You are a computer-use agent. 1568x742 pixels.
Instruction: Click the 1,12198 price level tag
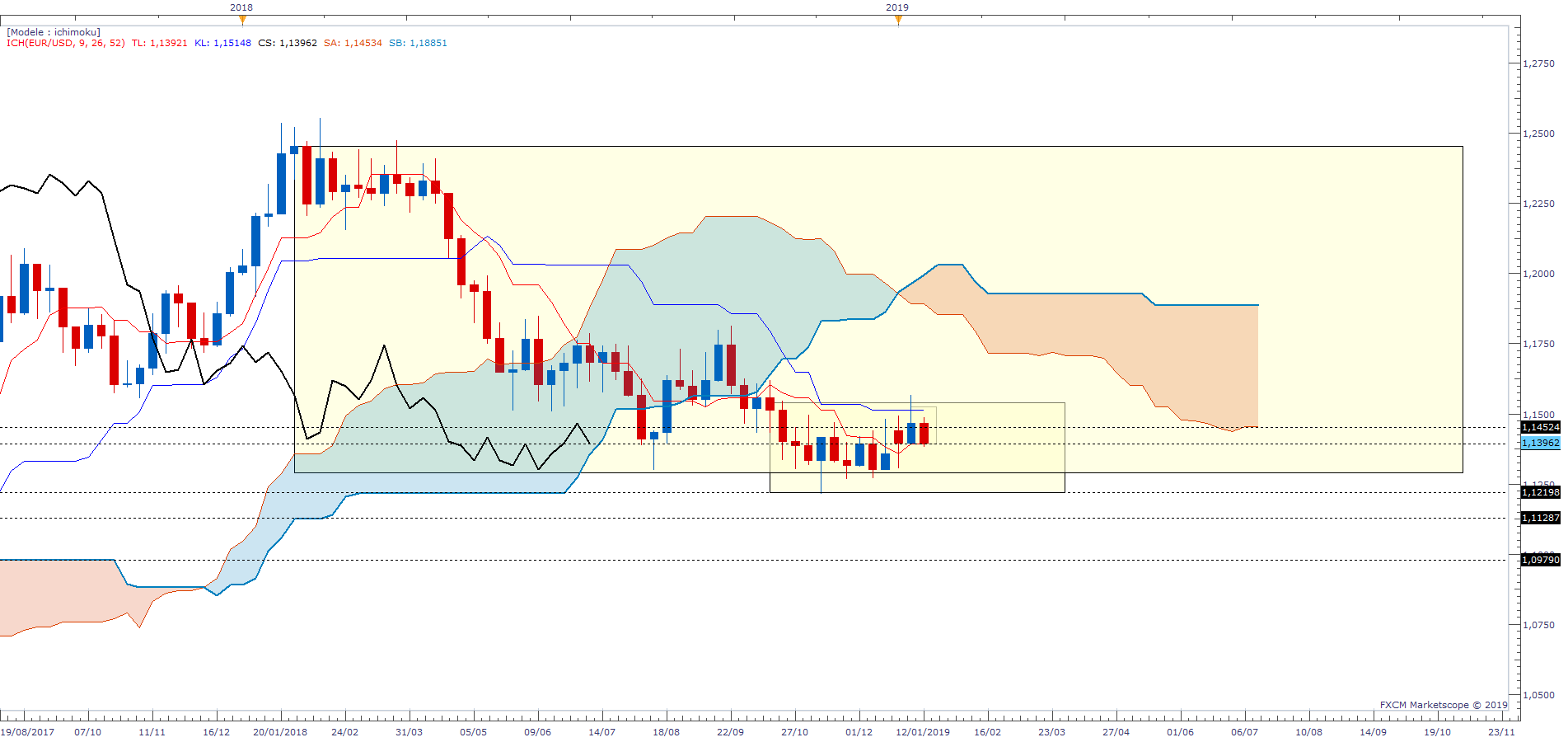pyautogui.click(x=1540, y=492)
